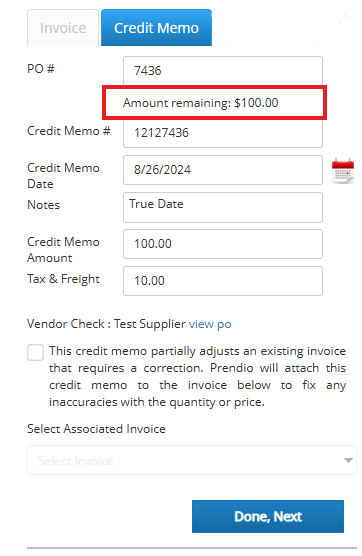This screenshot has width=362, height=556.
Task: Click into the Credit Memo # field
Action: pos(223,133)
